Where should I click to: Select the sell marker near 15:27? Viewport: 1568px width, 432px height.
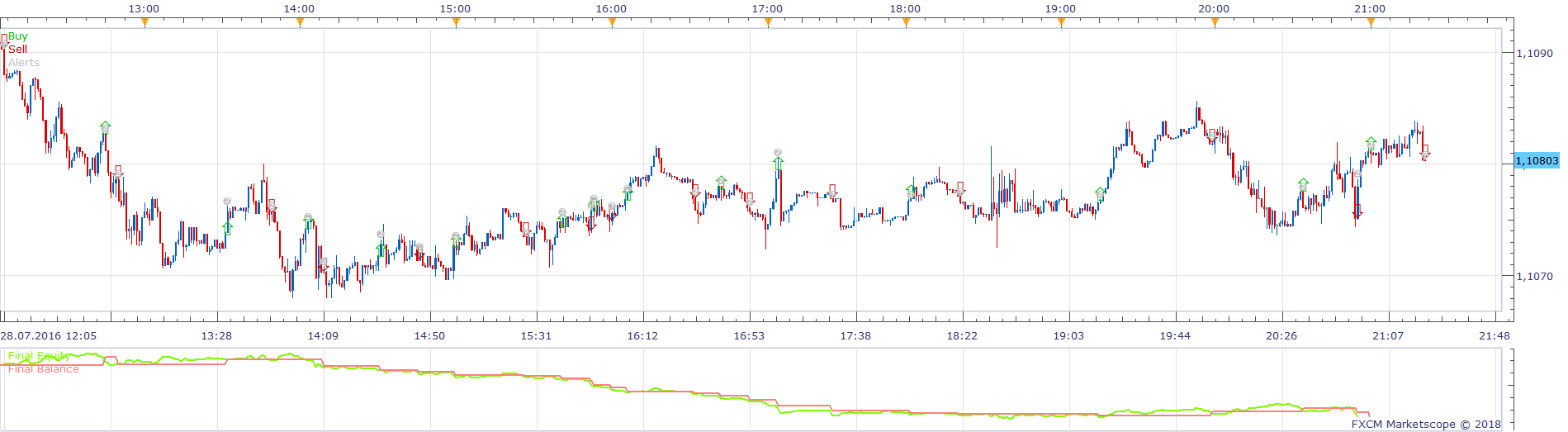(526, 229)
